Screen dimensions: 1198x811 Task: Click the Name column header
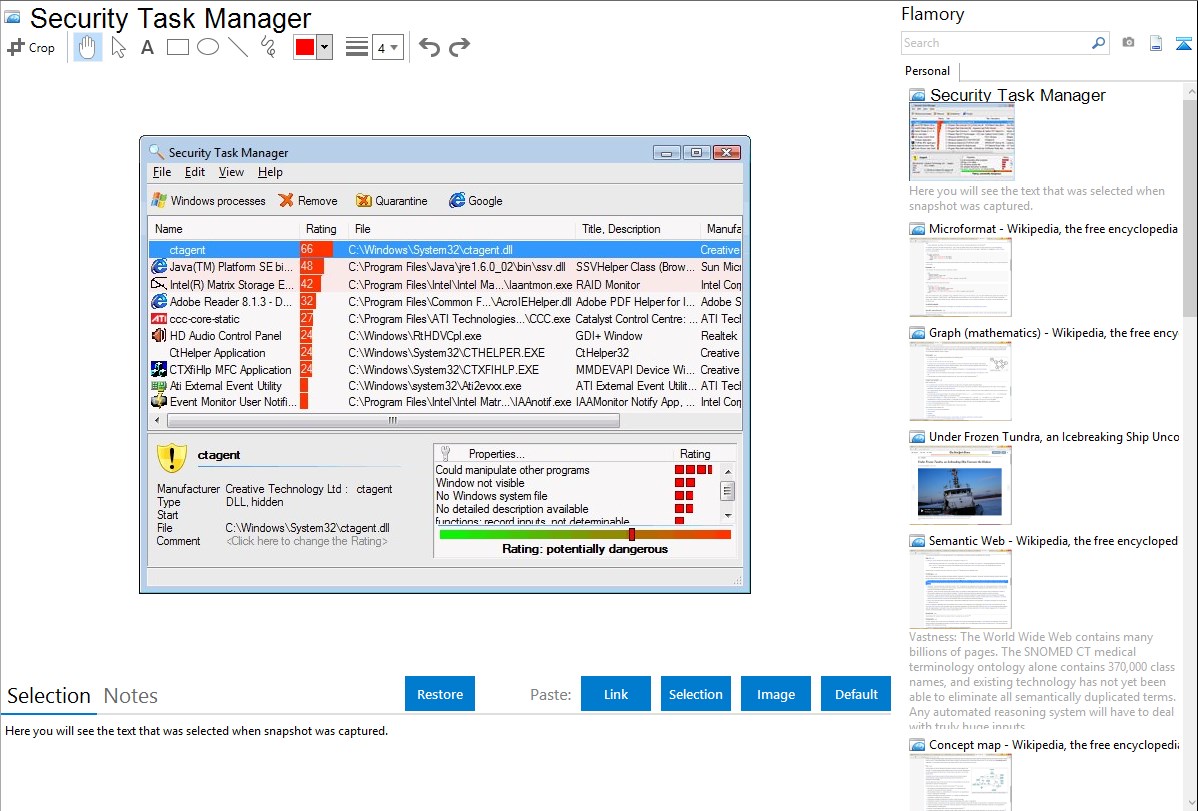(x=224, y=229)
